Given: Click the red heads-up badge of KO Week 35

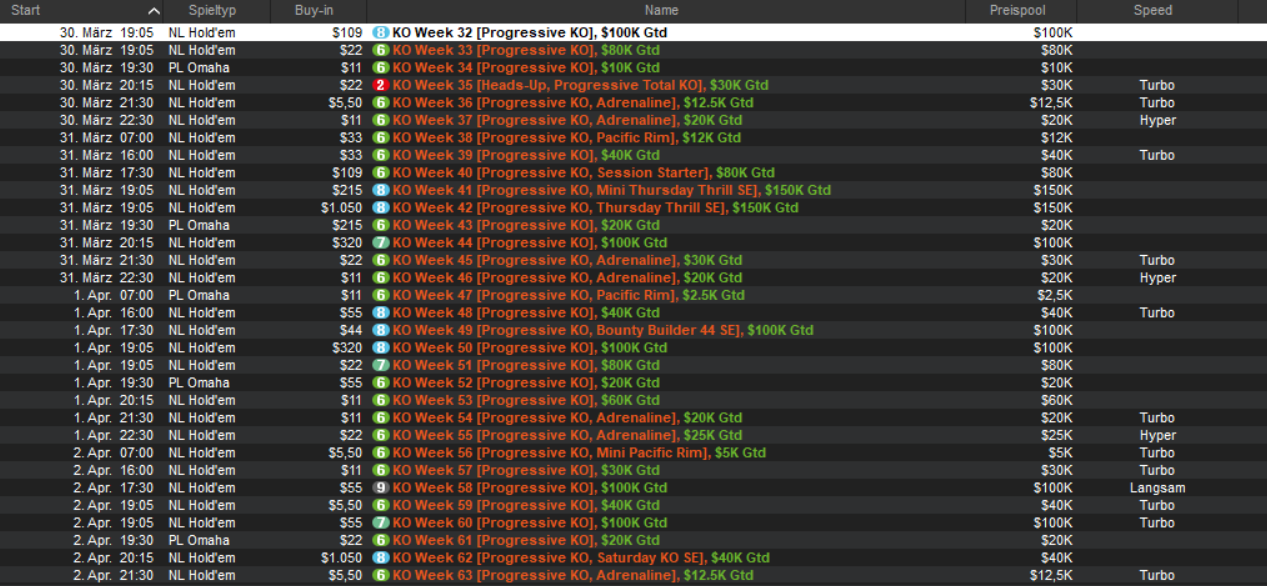Looking at the screenshot, I should pyautogui.click(x=380, y=85).
